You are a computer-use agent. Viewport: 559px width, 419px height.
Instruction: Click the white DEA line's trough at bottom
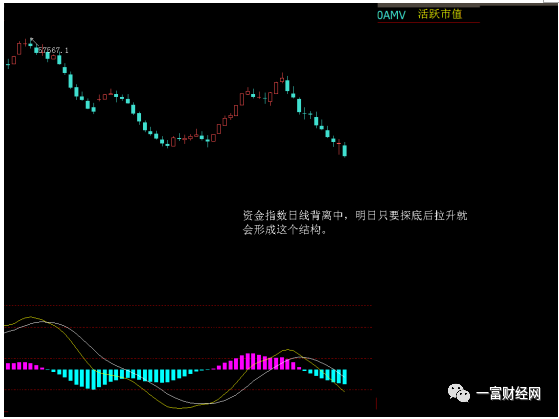203,403
